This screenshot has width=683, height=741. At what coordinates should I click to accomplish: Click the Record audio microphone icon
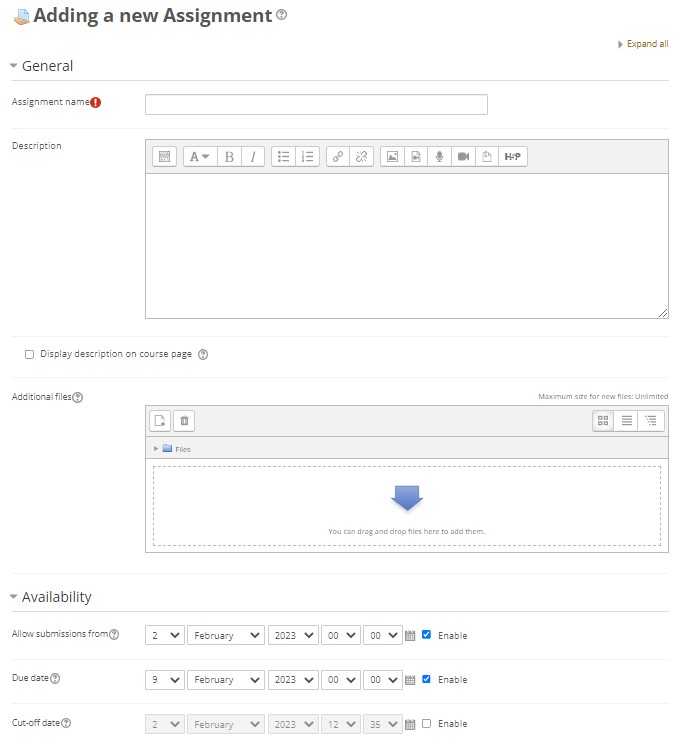pos(439,157)
